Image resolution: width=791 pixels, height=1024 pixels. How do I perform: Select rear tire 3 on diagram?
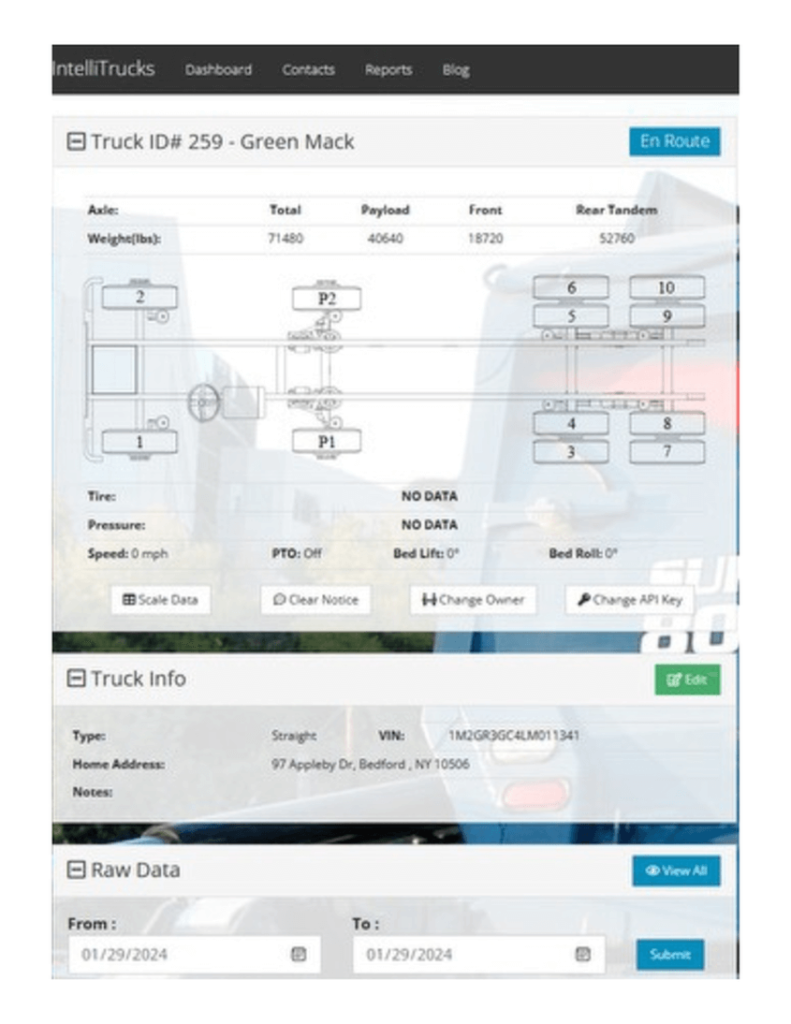click(x=571, y=452)
